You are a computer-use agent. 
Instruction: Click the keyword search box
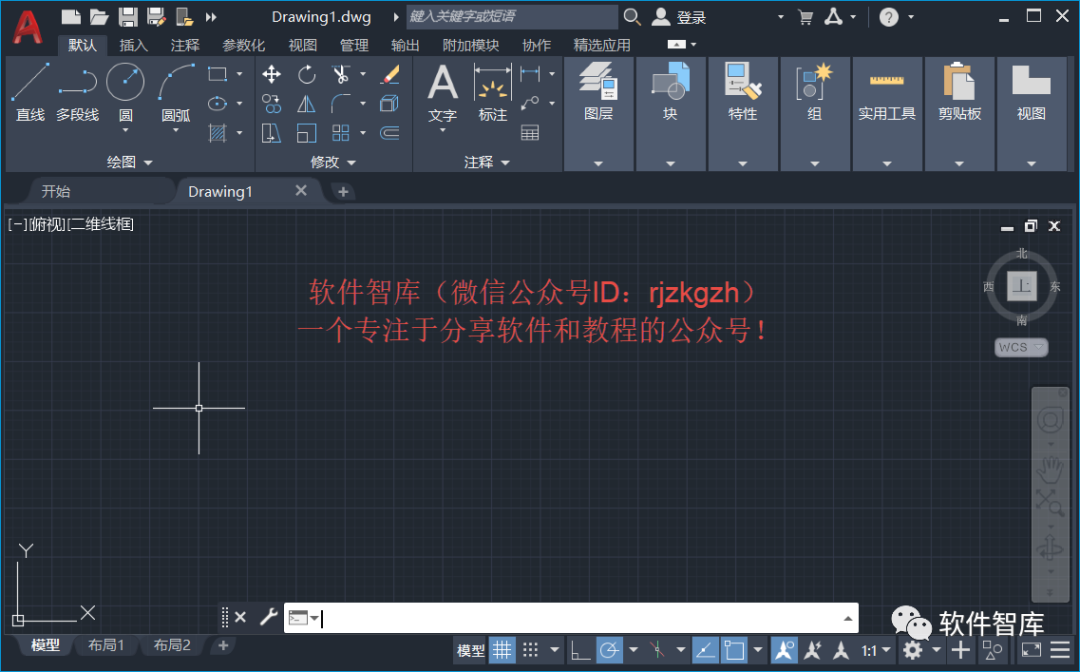point(512,17)
